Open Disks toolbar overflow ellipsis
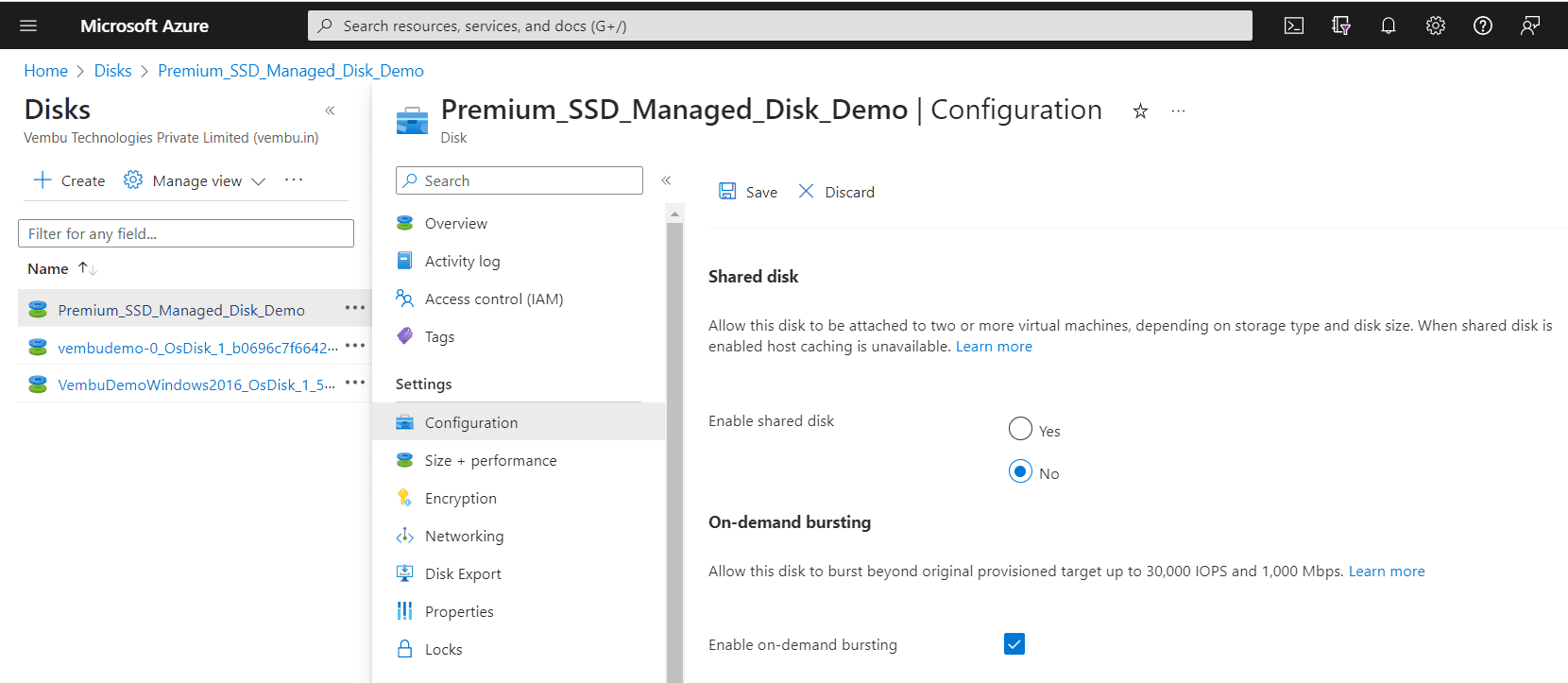The image size is (1568, 683). [x=294, y=179]
